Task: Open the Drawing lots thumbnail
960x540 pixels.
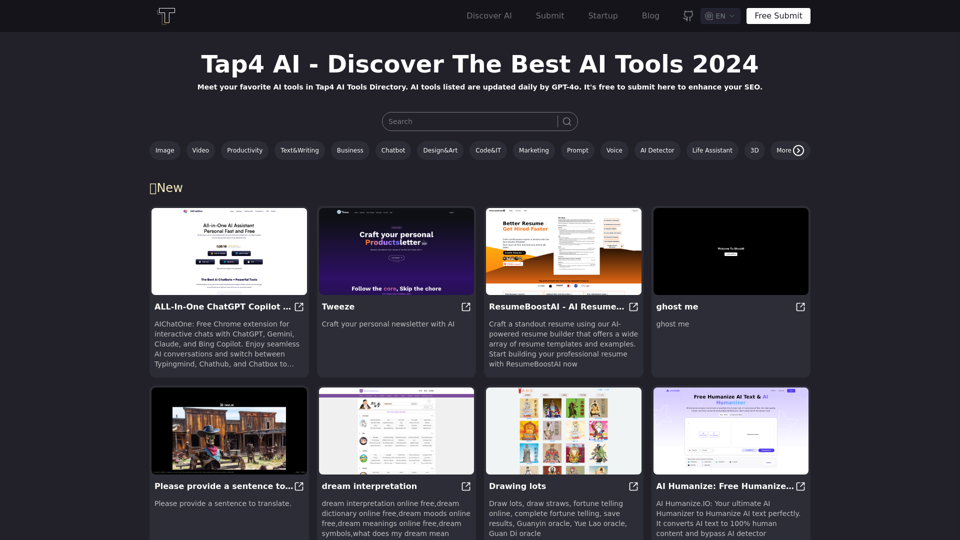Action: click(563, 430)
